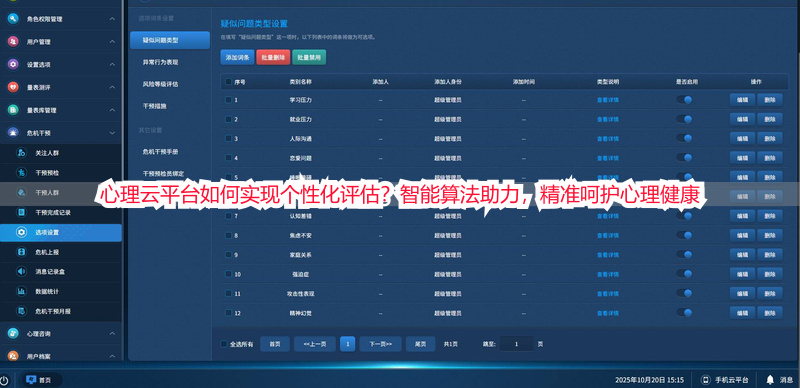Click the 尾页 pagination button
800x388 pixels.
(420, 344)
